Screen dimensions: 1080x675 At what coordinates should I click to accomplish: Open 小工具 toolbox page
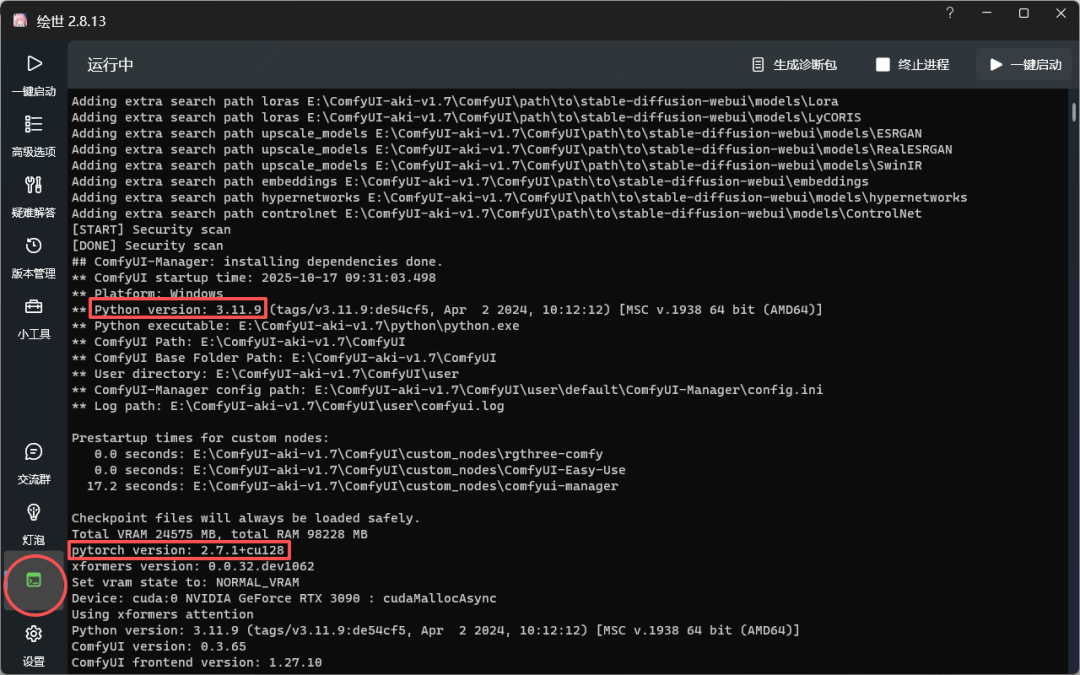click(34, 318)
